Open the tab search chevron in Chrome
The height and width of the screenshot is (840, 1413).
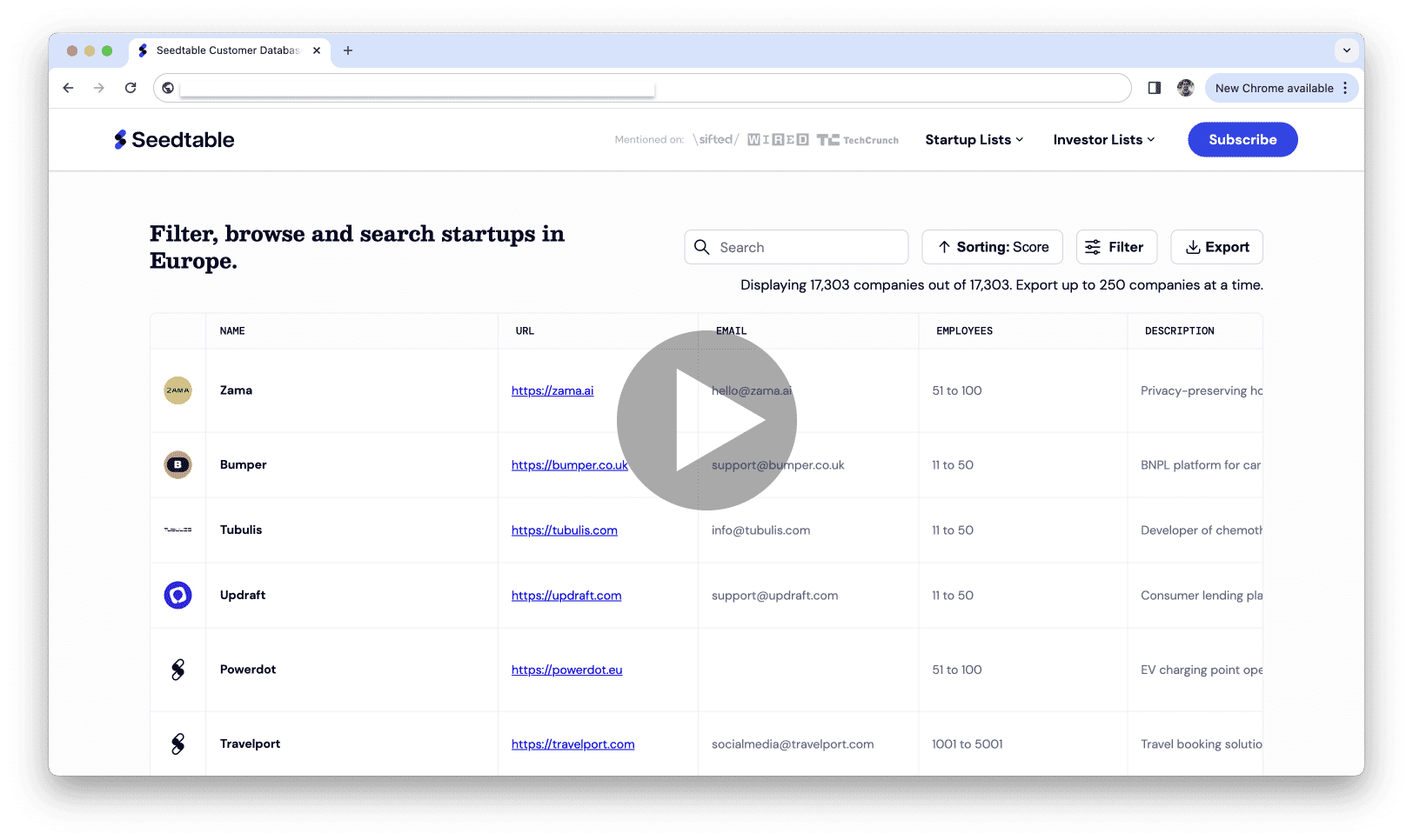click(x=1346, y=50)
